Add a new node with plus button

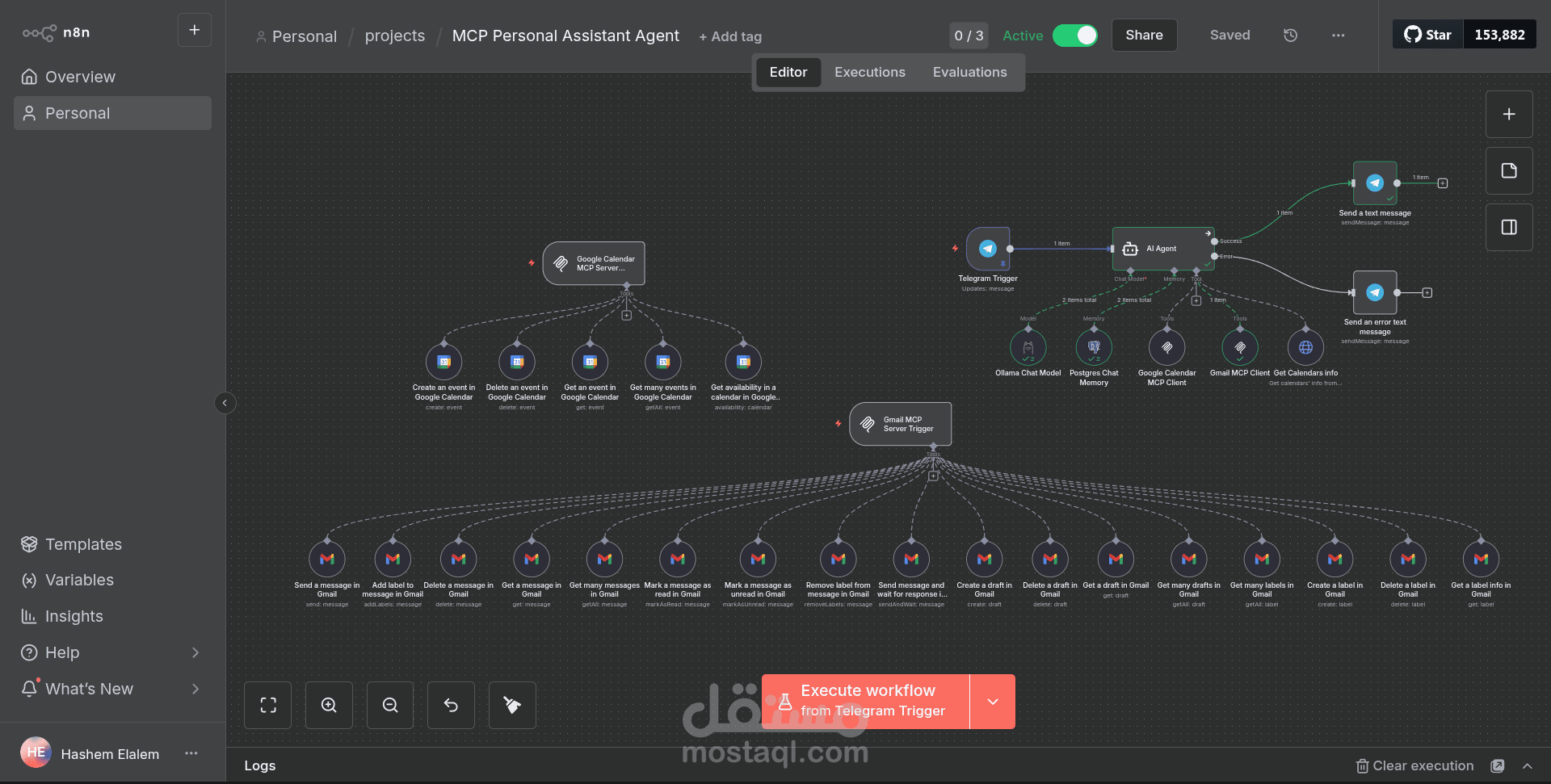1509,114
